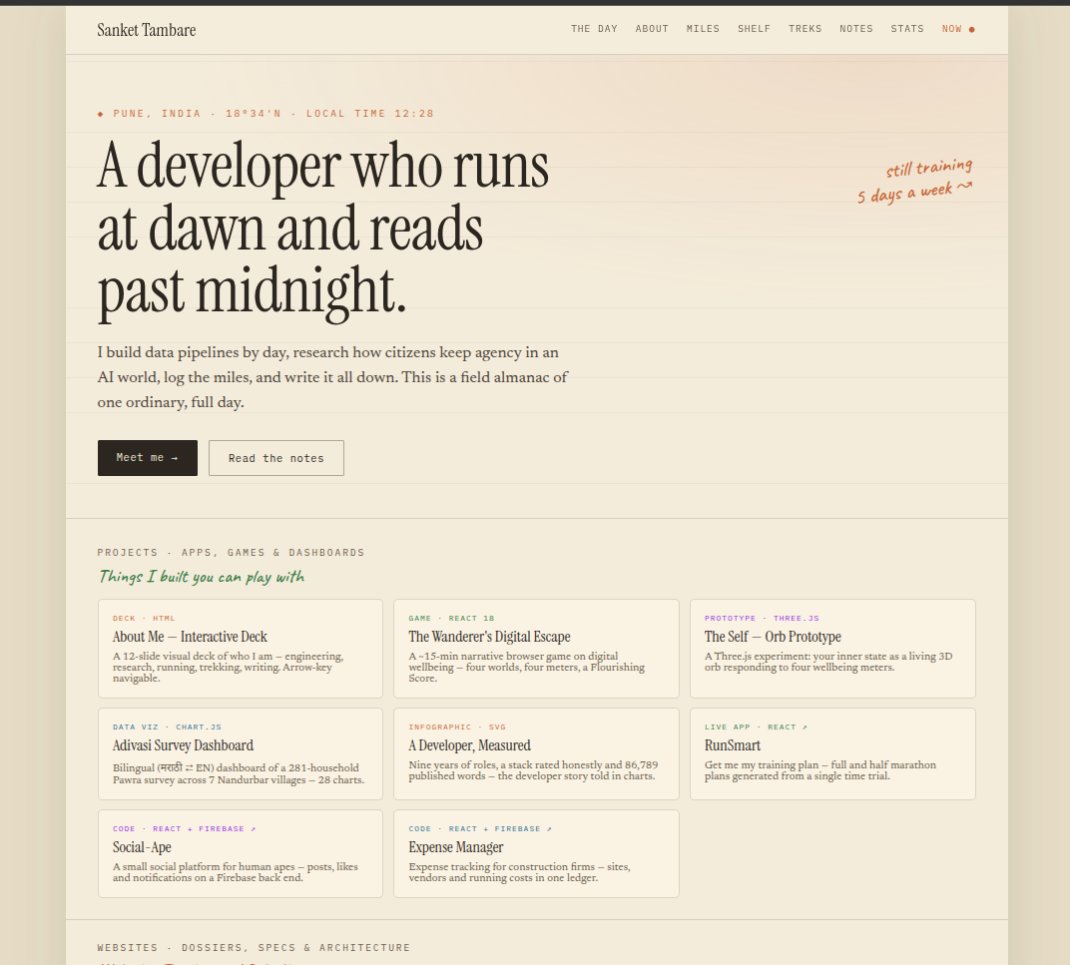Open the RunSmart live app card
1070x965 pixels.
tap(833, 753)
